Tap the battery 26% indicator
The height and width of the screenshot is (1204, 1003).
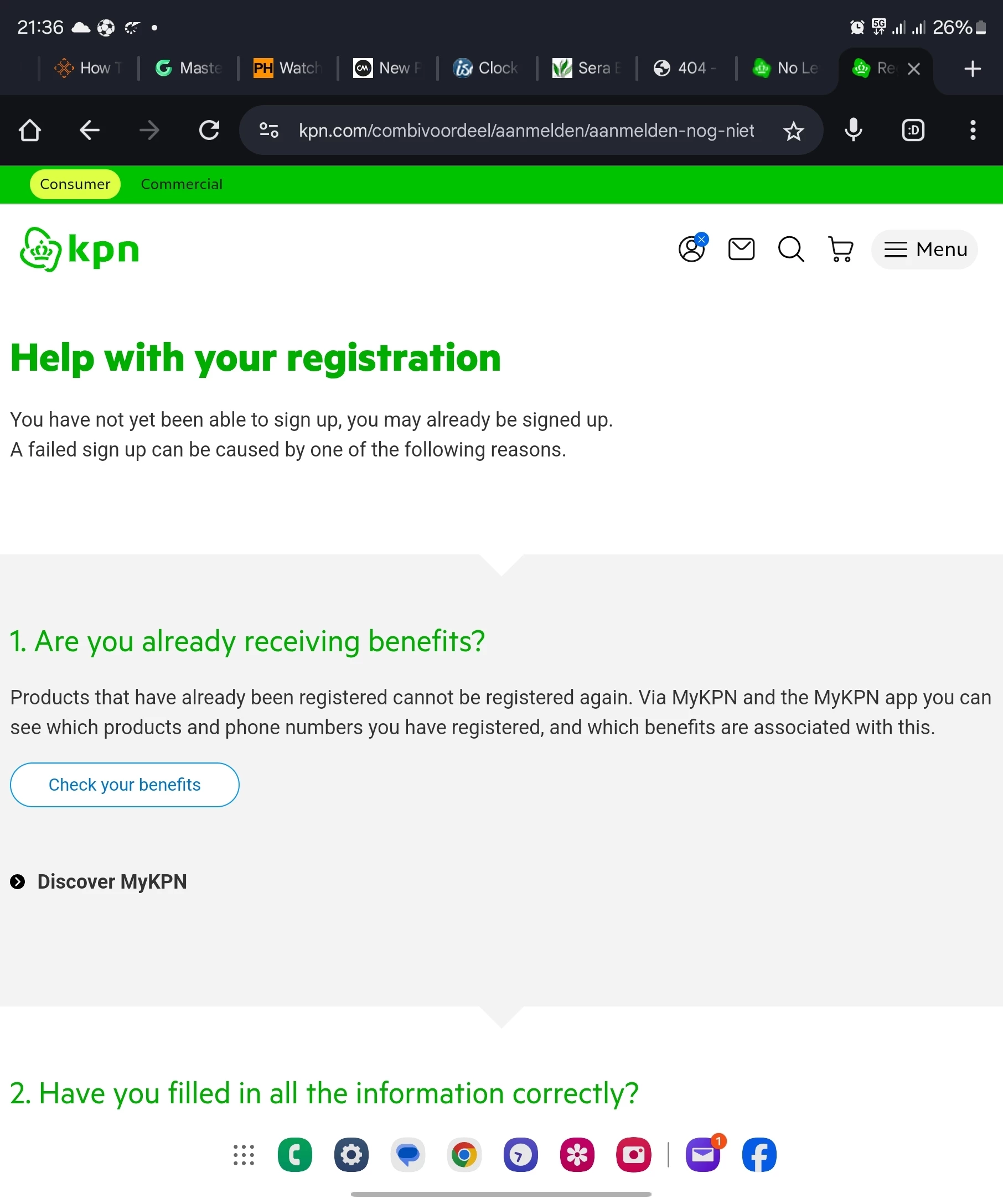pyautogui.click(x=959, y=27)
